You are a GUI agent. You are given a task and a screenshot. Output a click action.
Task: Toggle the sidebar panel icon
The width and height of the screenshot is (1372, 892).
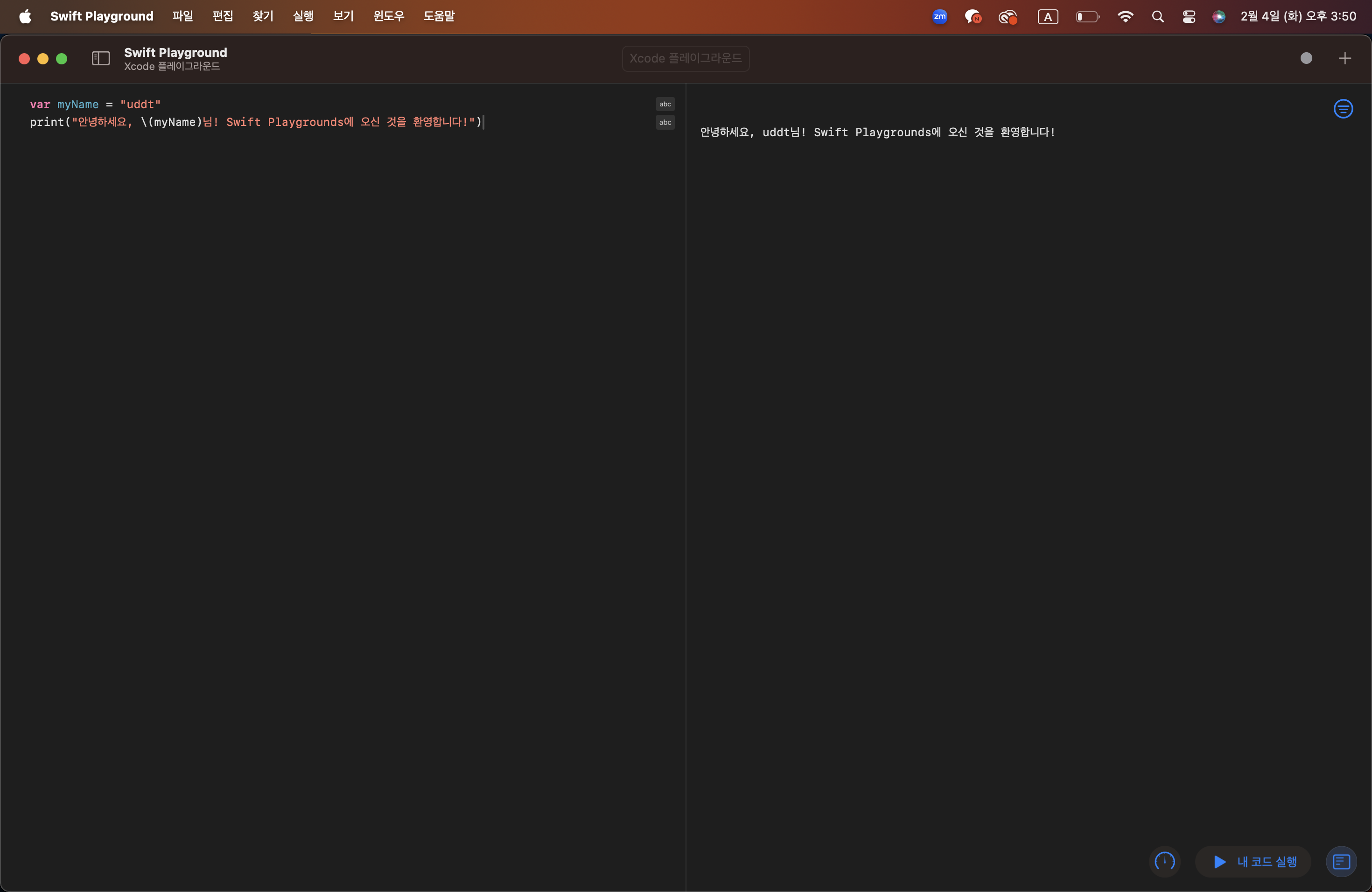click(101, 58)
